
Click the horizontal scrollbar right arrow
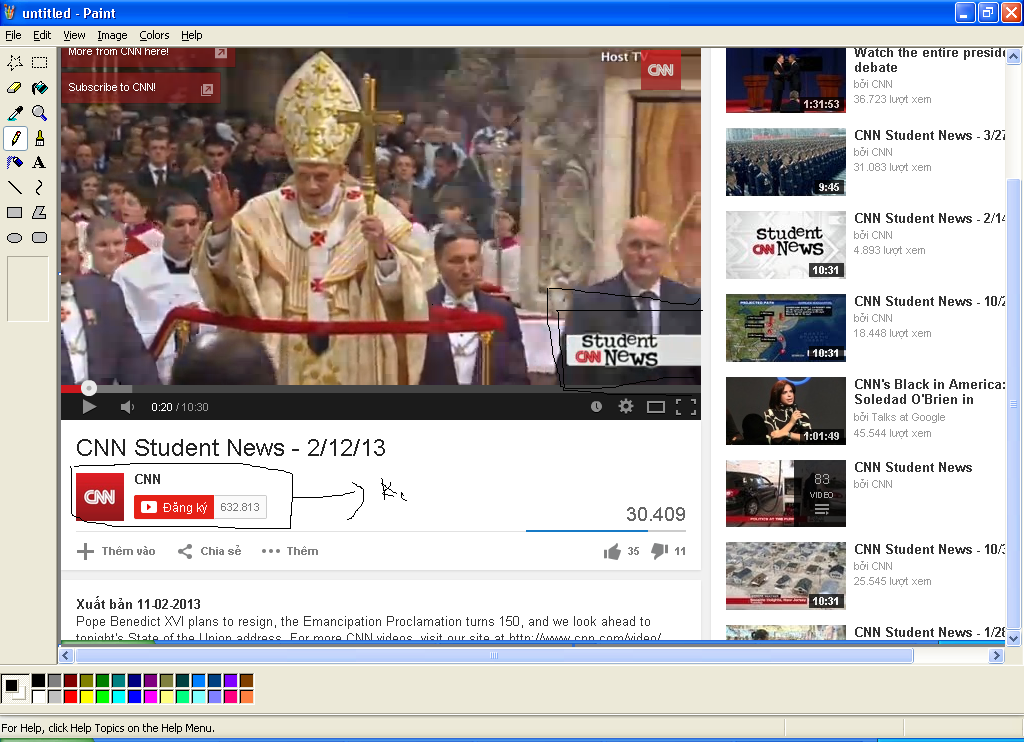pyautogui.click(x=996, y=656)
